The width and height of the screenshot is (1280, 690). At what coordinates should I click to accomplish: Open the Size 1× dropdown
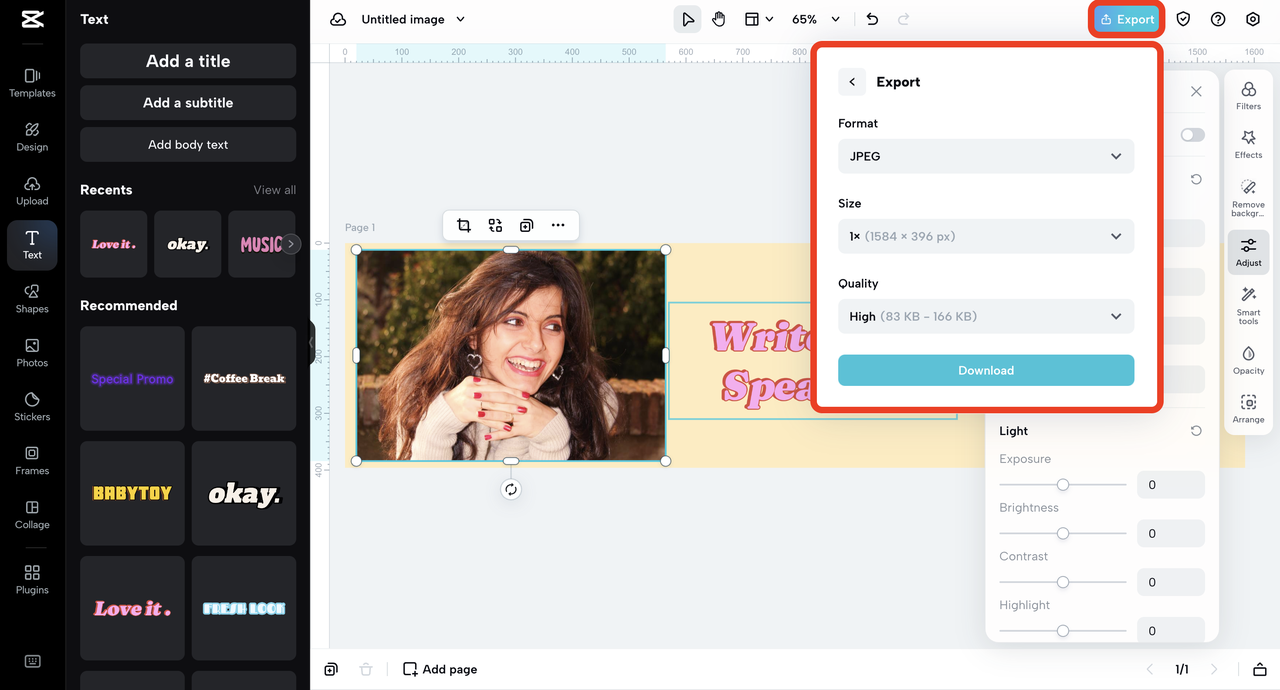pyautogui.click(x=986, y=236)
